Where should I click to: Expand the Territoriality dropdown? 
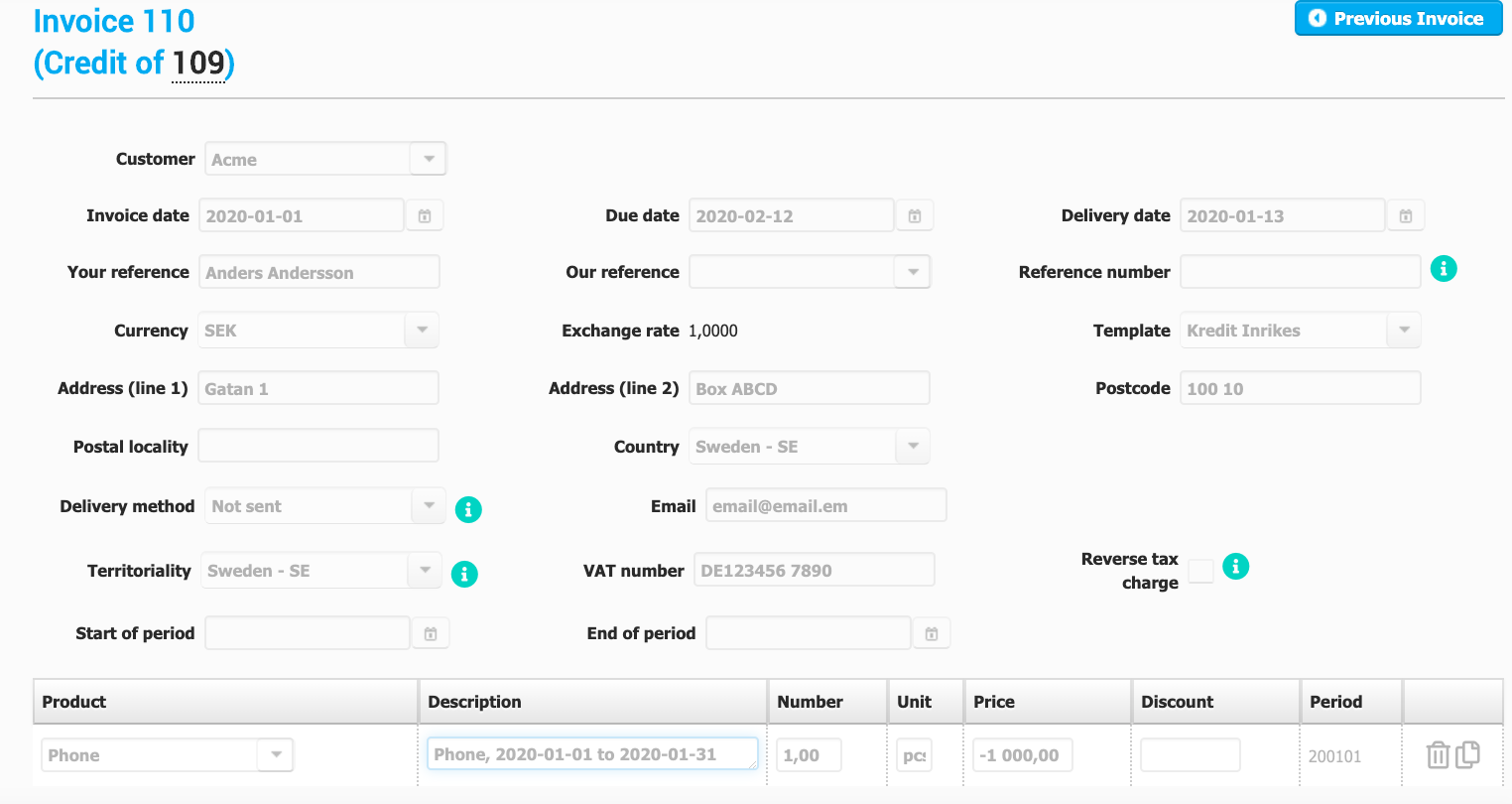(425, 570)
